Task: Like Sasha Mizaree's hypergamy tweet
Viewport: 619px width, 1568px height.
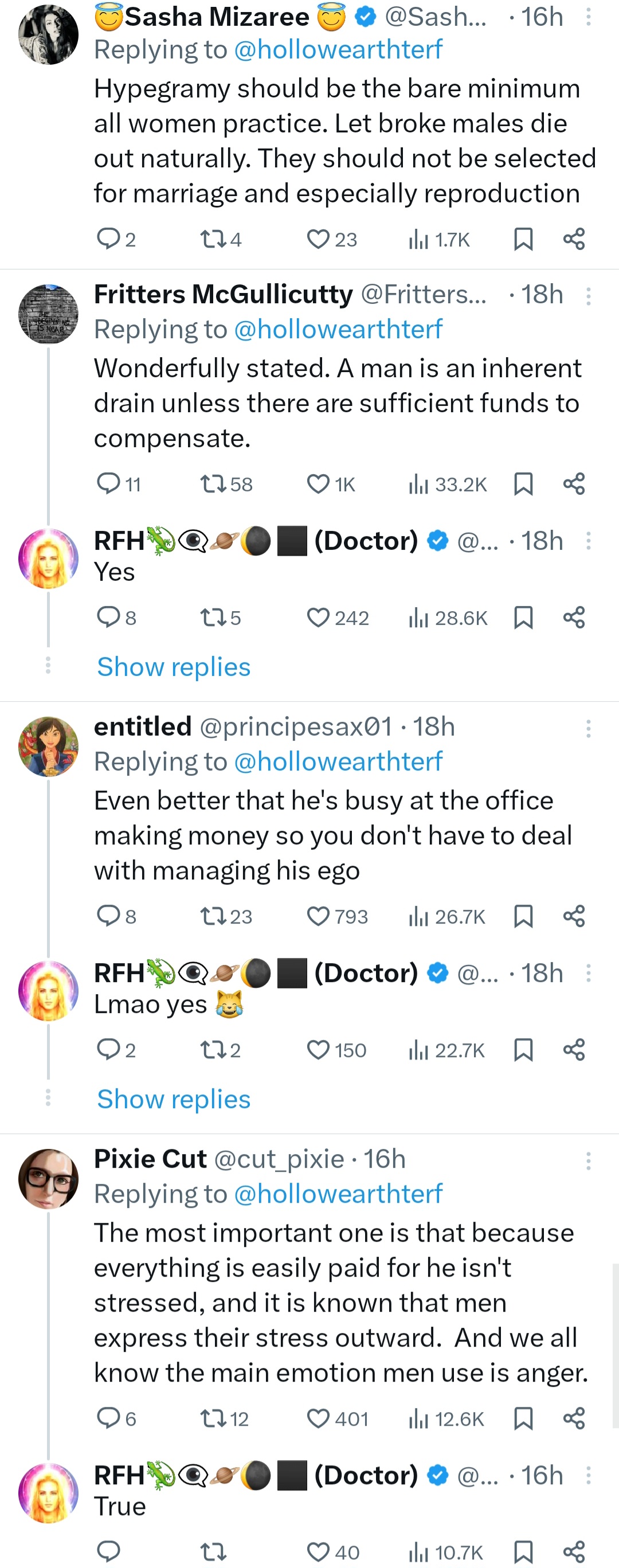Action: point(318,239)
